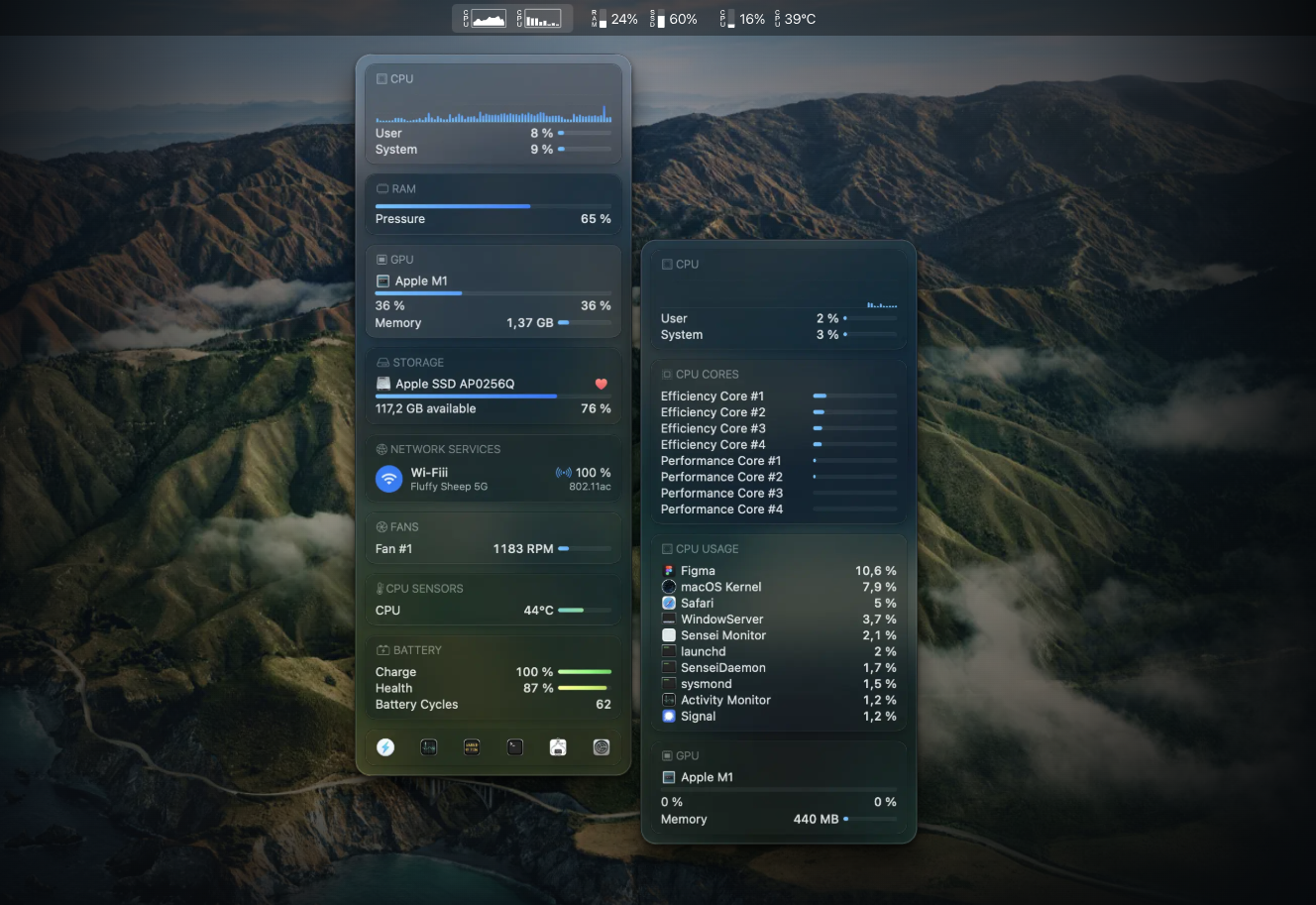1316x905 pixels.
Task: Select the launchd process row
Action: click(x=779, y=651)
